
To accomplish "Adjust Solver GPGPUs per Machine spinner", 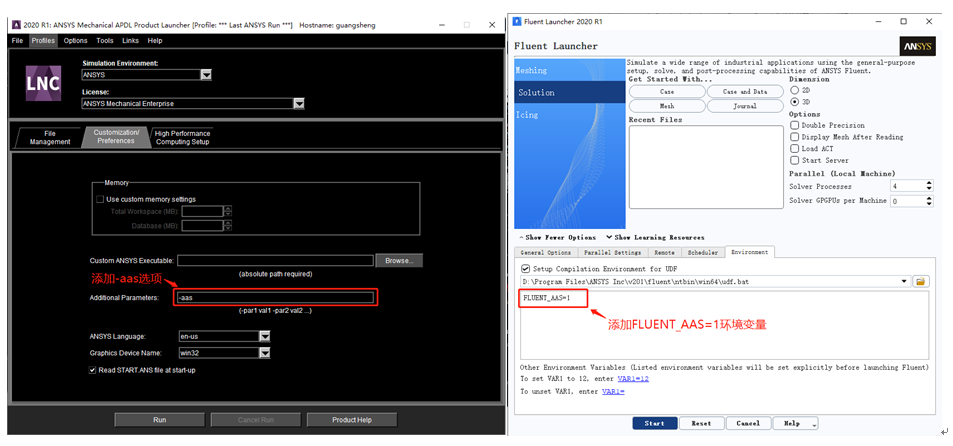I will pos(929,201).
